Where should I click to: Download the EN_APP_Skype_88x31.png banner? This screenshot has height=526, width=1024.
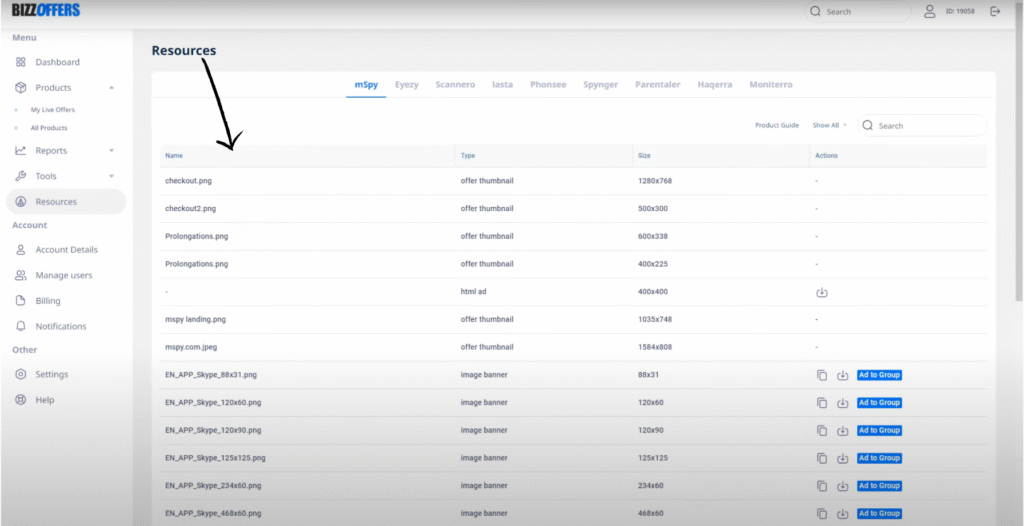click(x=842, y=375)
